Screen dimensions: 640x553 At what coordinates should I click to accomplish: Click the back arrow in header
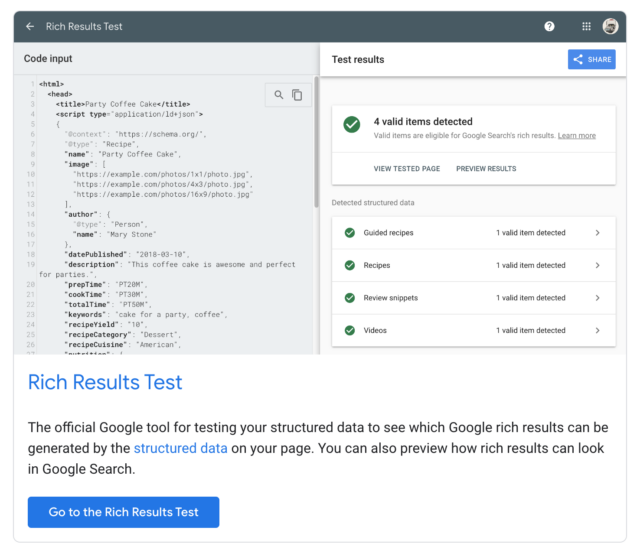point(30,27)
